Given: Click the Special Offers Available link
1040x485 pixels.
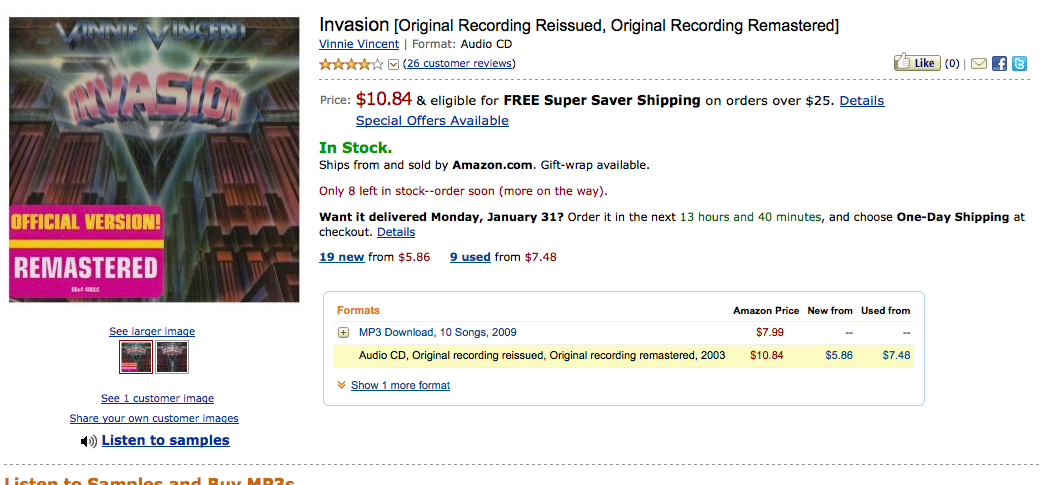Looking at the screenshot, I should pos(432,121).
